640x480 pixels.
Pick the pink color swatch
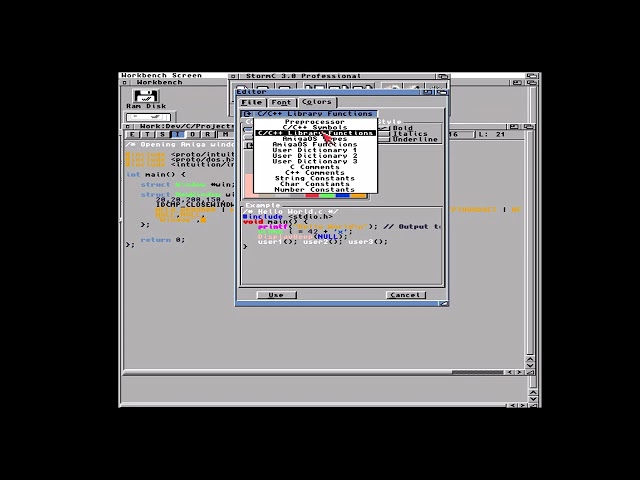pyautogui.click(x=249, y=186)
